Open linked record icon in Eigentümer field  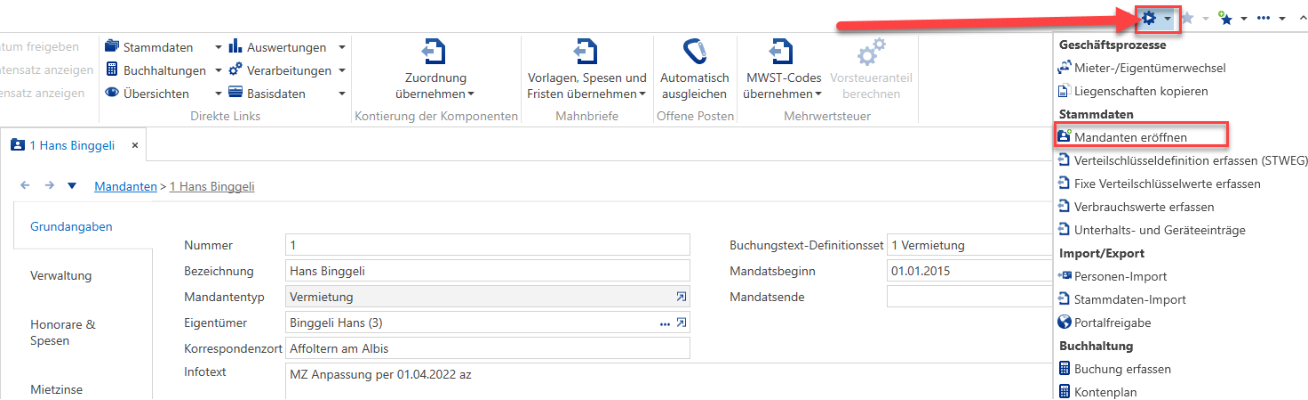[682, 323]
